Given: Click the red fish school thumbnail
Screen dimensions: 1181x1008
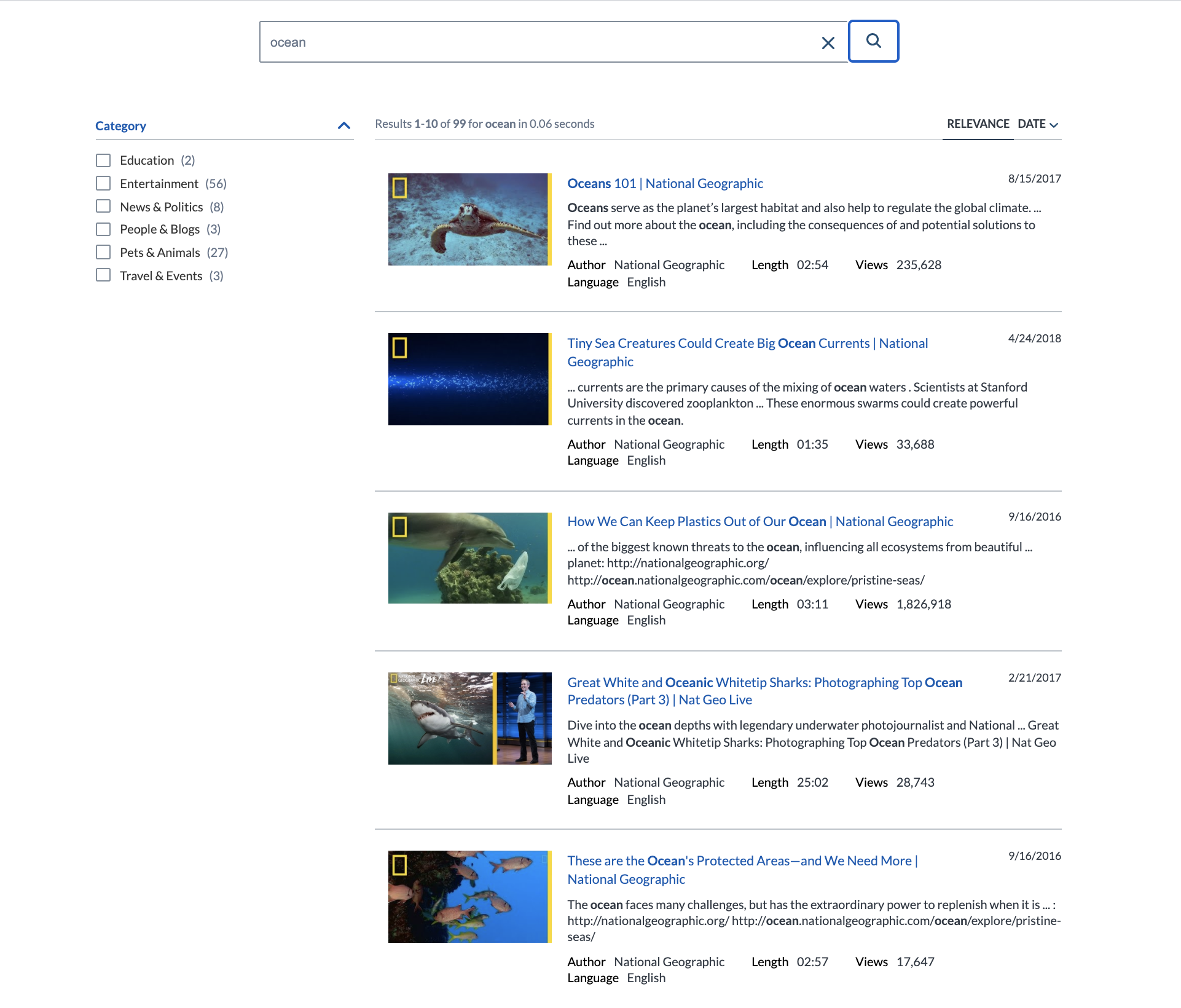Looking at the screenshot, I should pos(469,897).
